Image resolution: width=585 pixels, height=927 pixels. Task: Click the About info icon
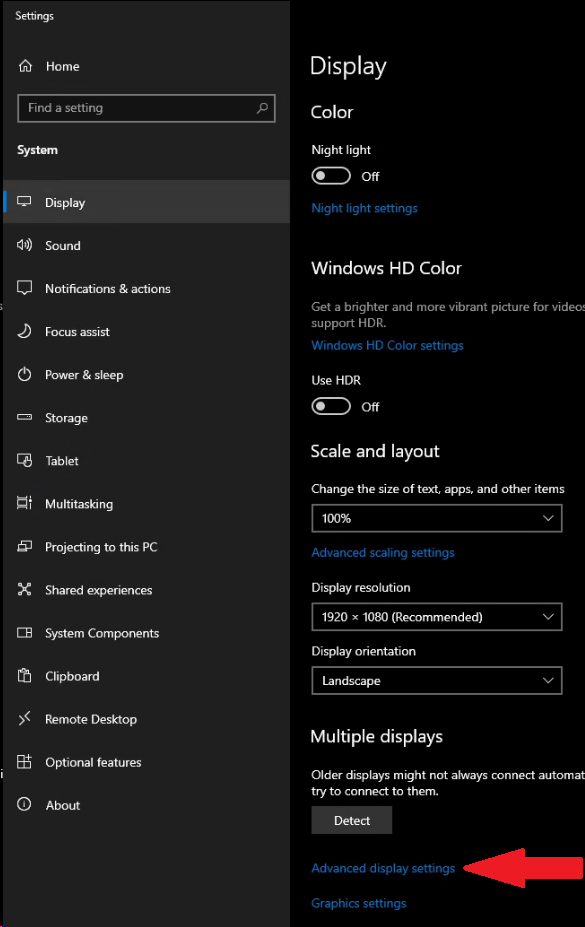pos(24,804)
